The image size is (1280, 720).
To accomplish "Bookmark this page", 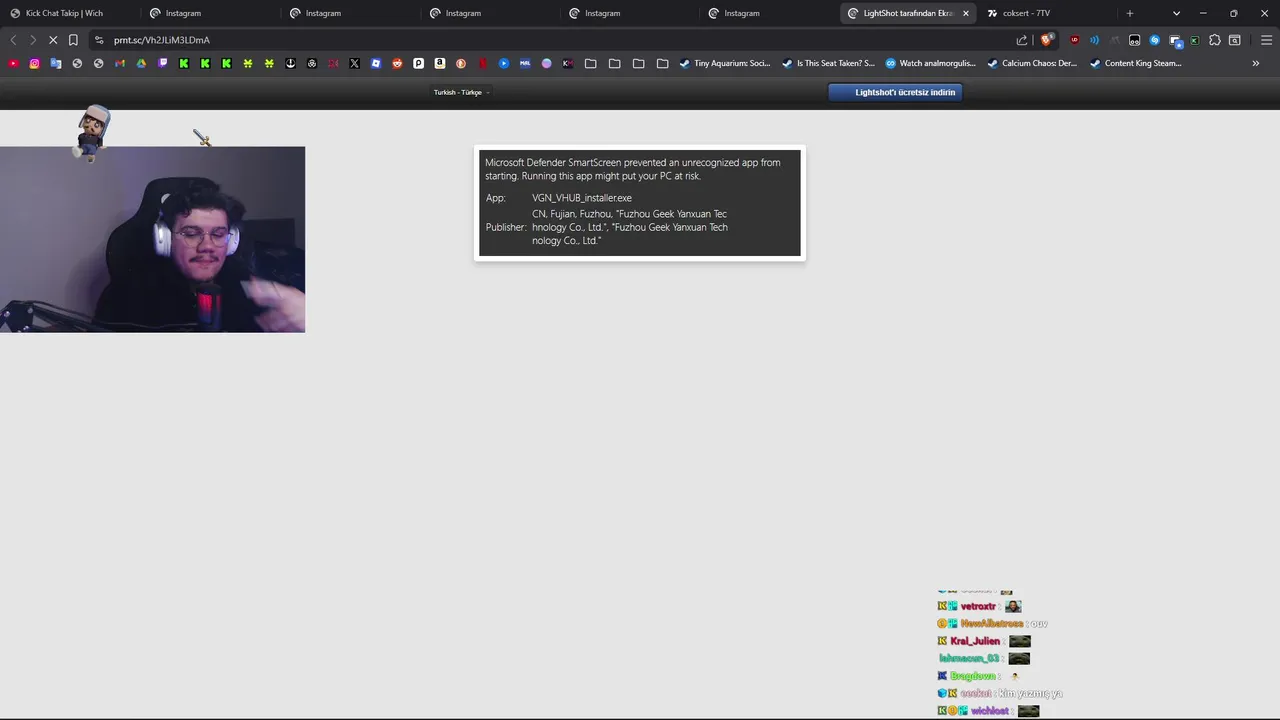I will click(x=73, y=40).
